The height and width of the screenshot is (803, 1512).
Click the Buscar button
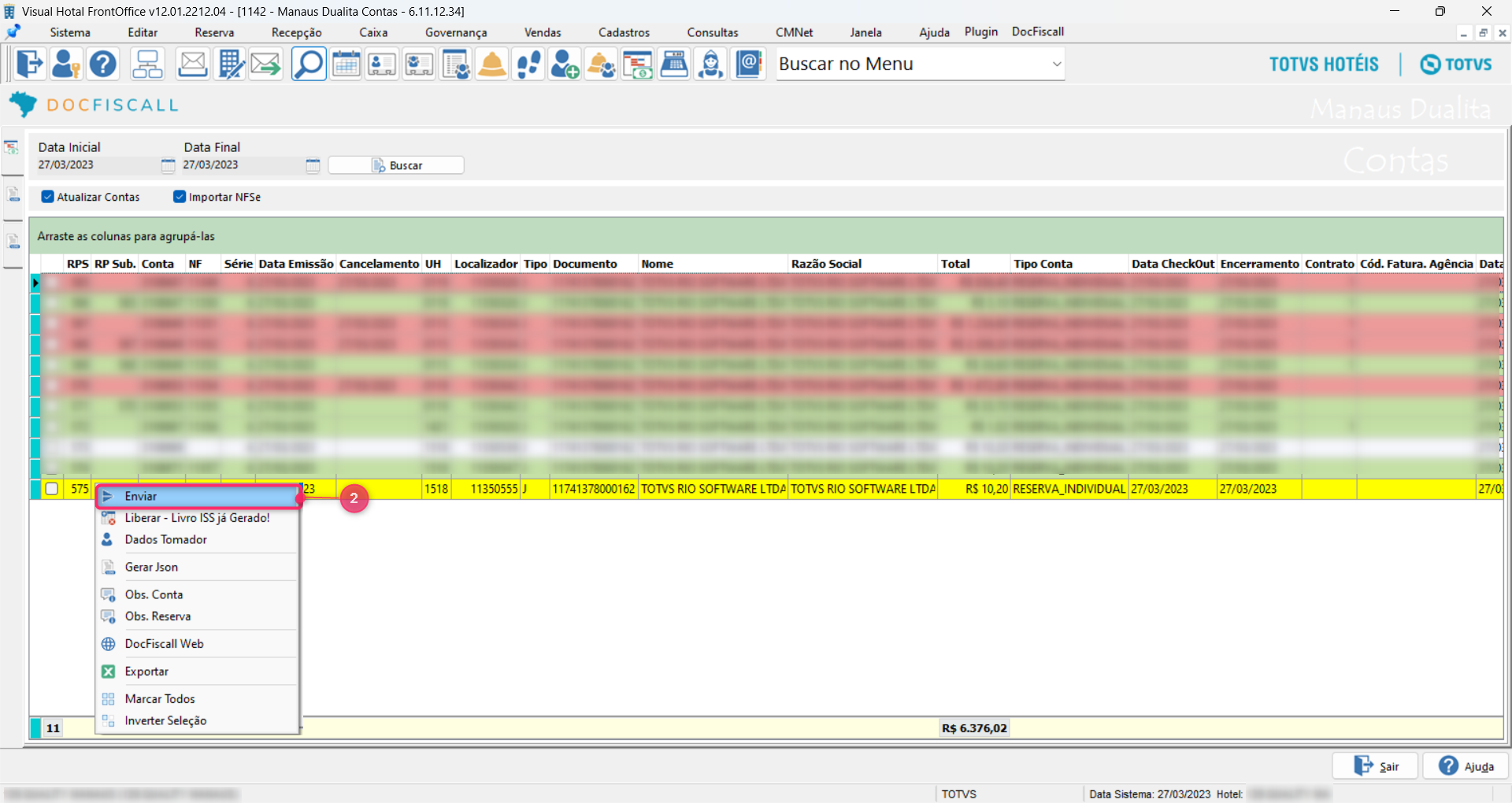coord(396,165)
